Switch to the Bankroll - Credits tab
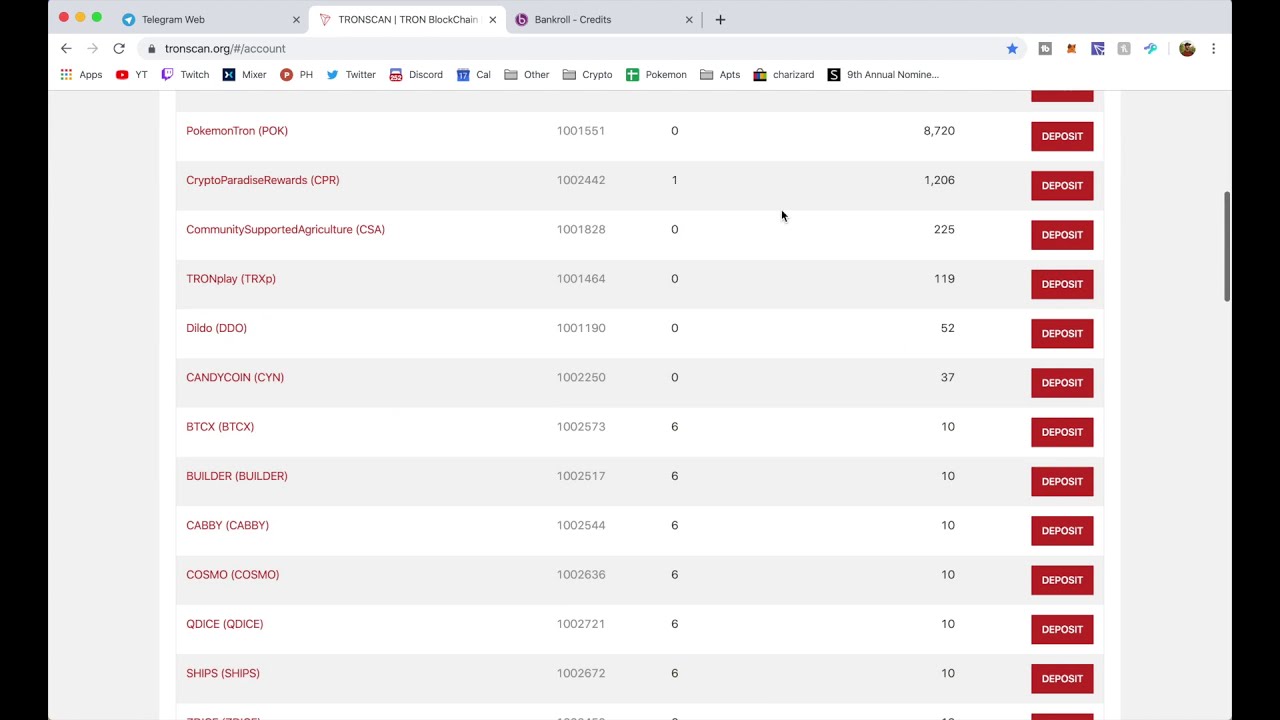 pos(573,19)
